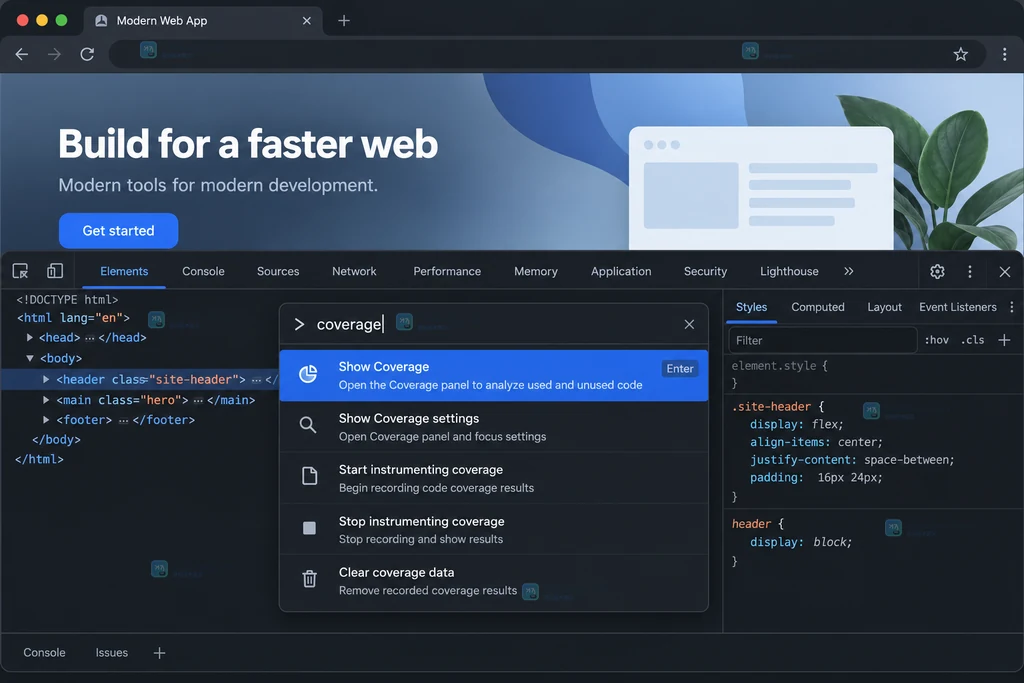
Task: Switch to the Elements tab
Action: click(124, 271)
